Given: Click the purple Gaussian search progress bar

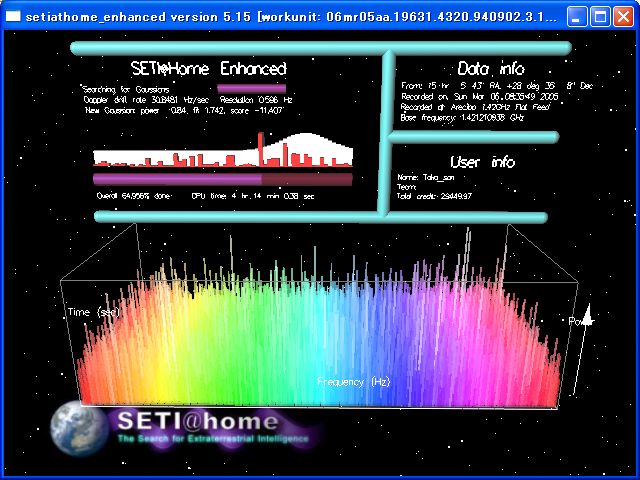Looking at the screenshot, I should pyautogui.click(x=251, y=89).
